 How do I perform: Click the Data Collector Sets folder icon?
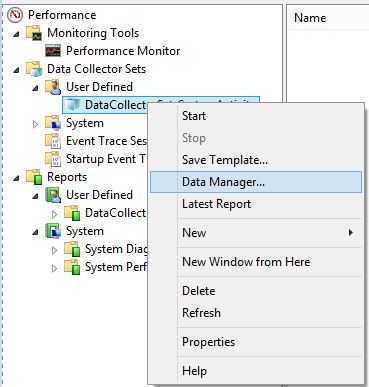34,69
